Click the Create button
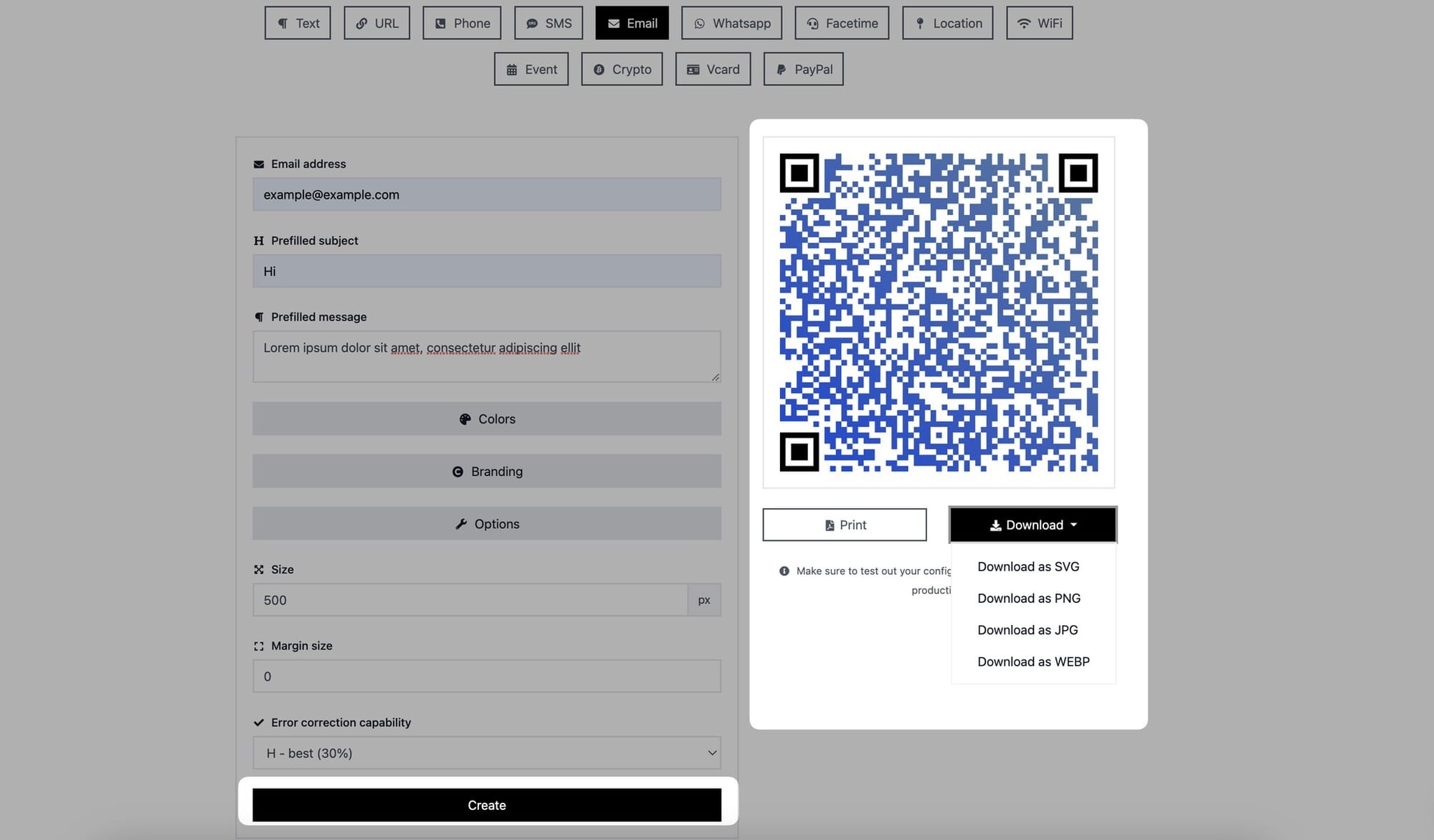 (486, 804)
